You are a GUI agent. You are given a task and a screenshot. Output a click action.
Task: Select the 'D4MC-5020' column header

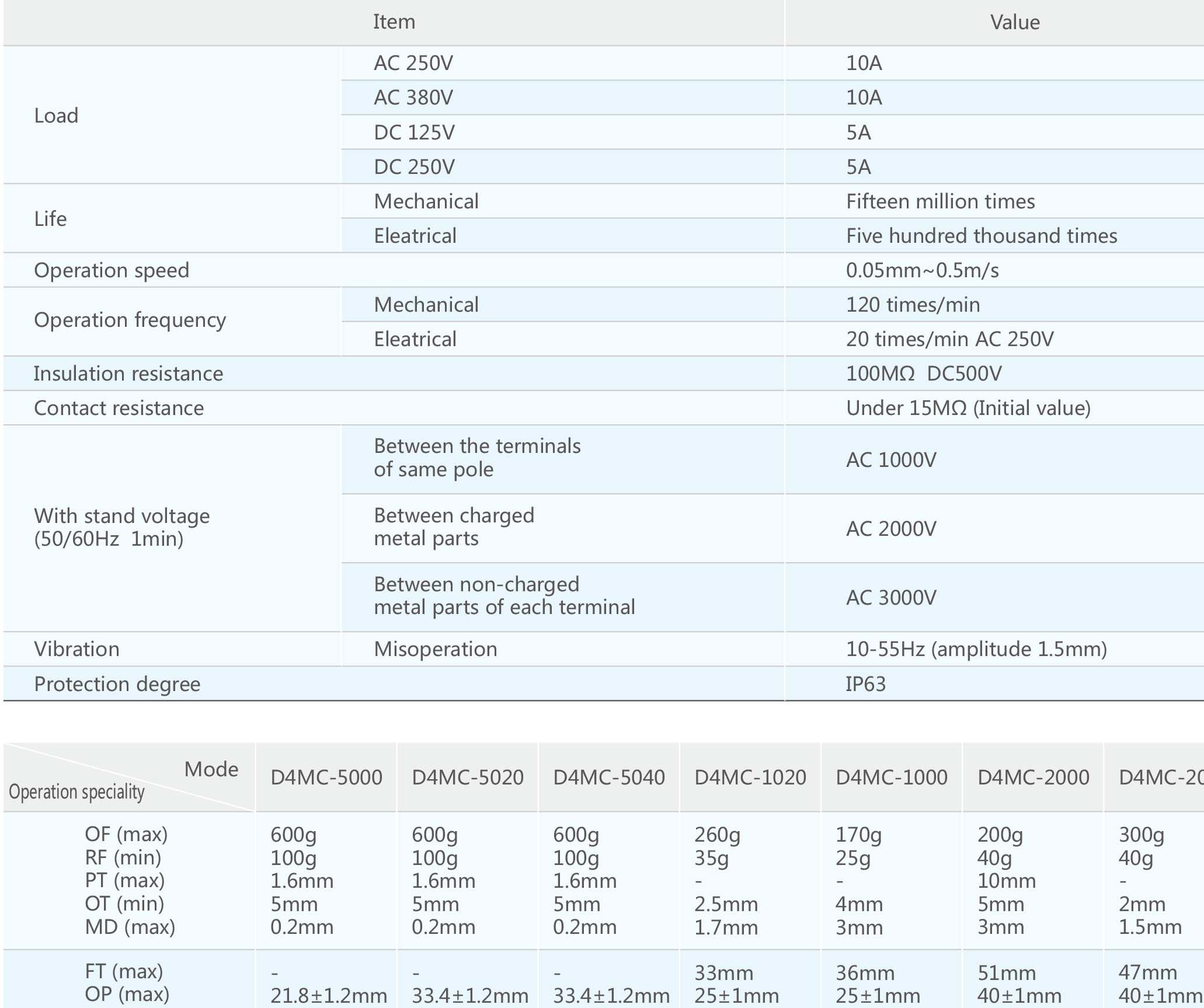[x=468, y=777]
